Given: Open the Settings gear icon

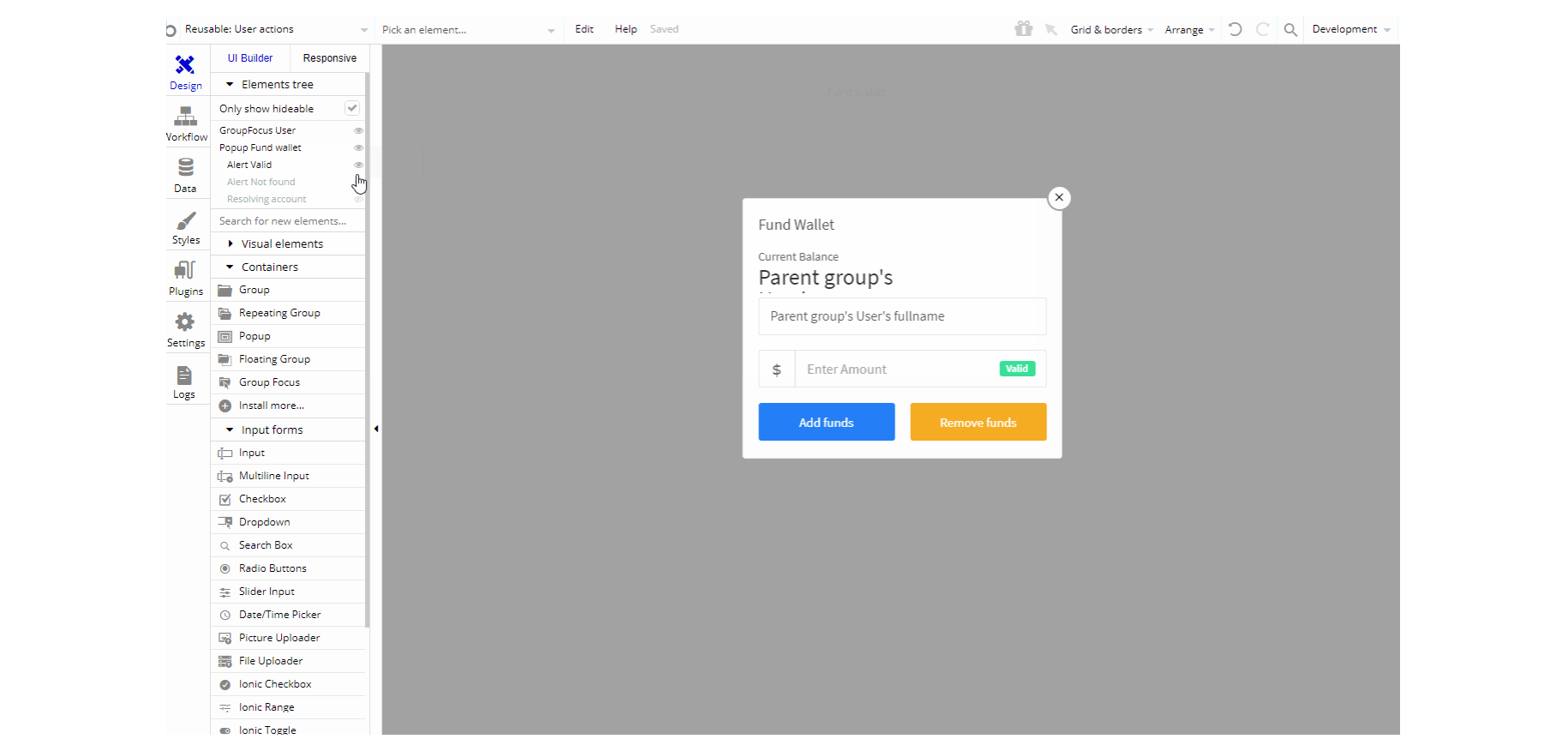Looking at the screenshot, I should [185, 322].
